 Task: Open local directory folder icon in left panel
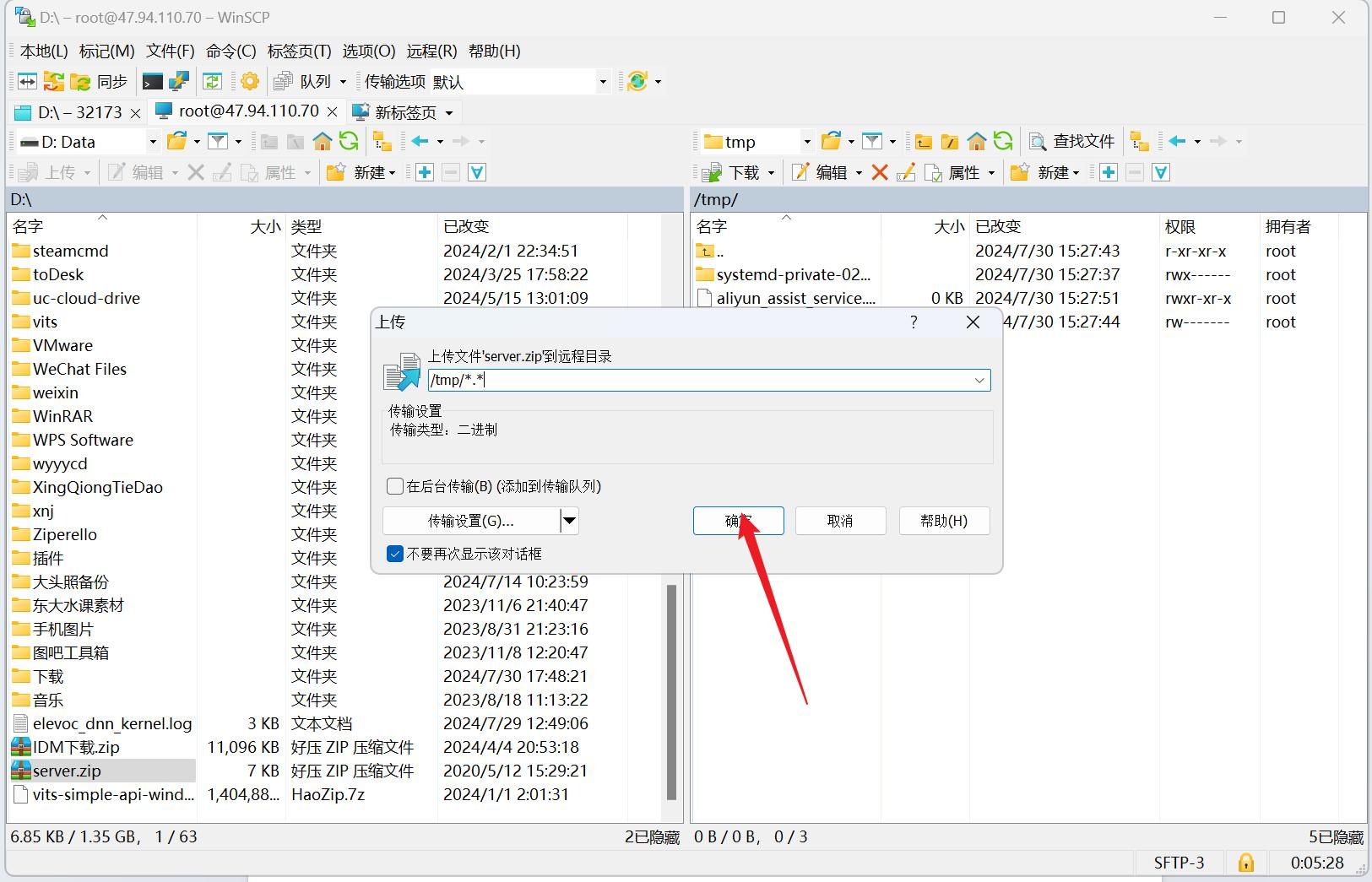pos(176,141)
